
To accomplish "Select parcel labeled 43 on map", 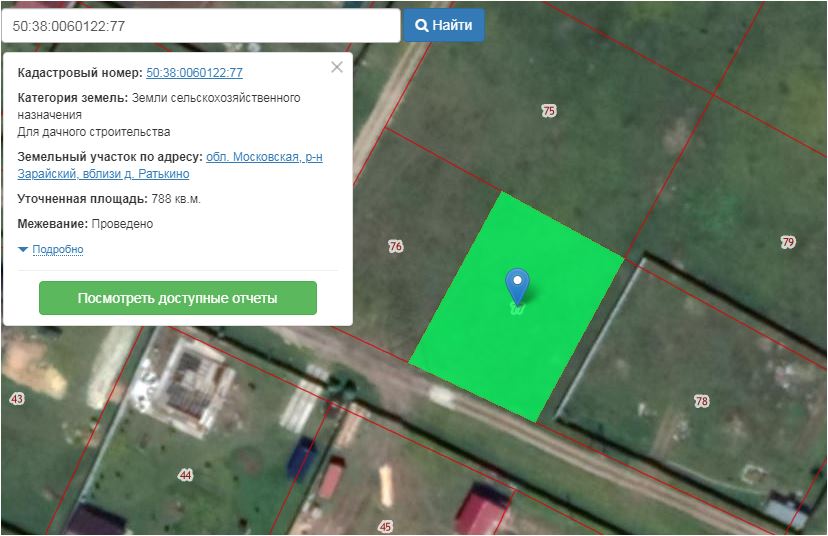I will pyautogui.click(x=17, y=399).
